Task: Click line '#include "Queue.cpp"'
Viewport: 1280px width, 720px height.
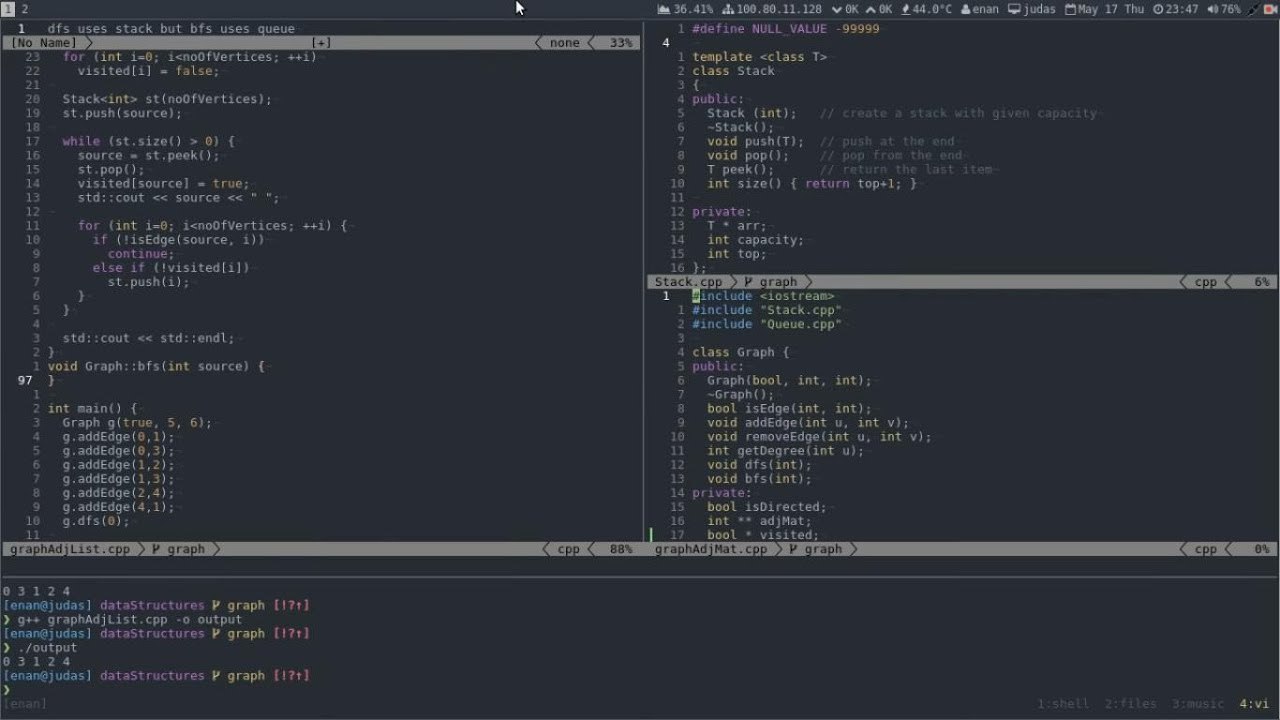Action: [x=767, y=324]
